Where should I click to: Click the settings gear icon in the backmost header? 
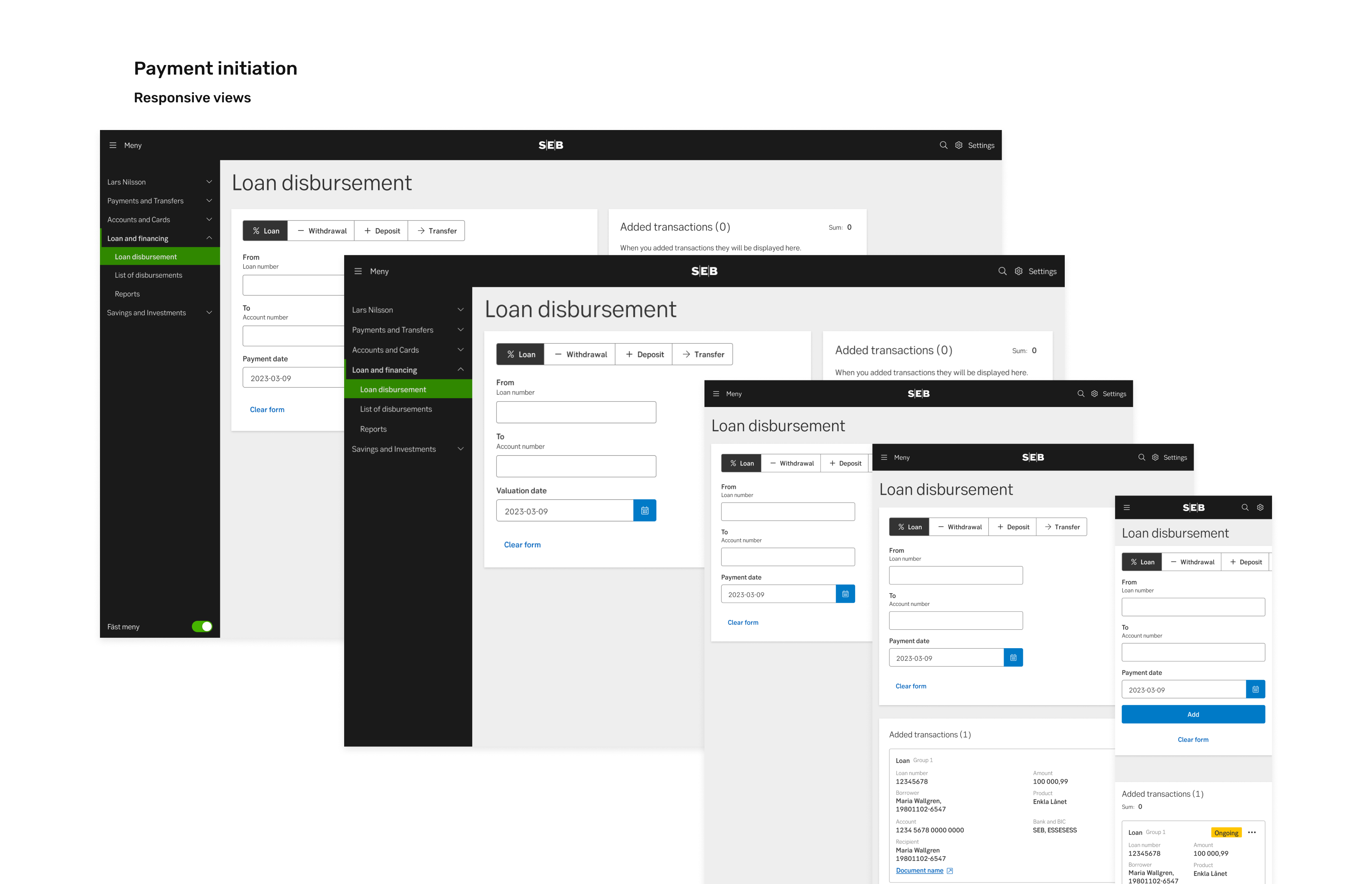point(959,145)
